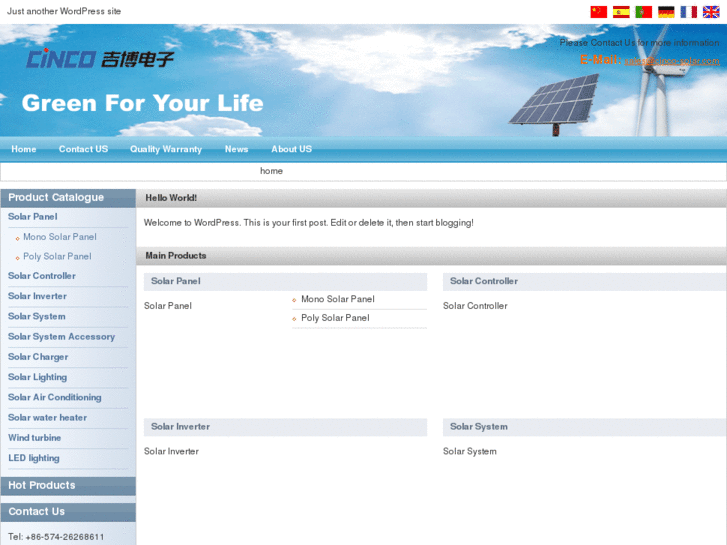Click the Product Catalogue sidebar header
Image resolution: width=727 pixels, height=545 pixels.
[68, 198]
